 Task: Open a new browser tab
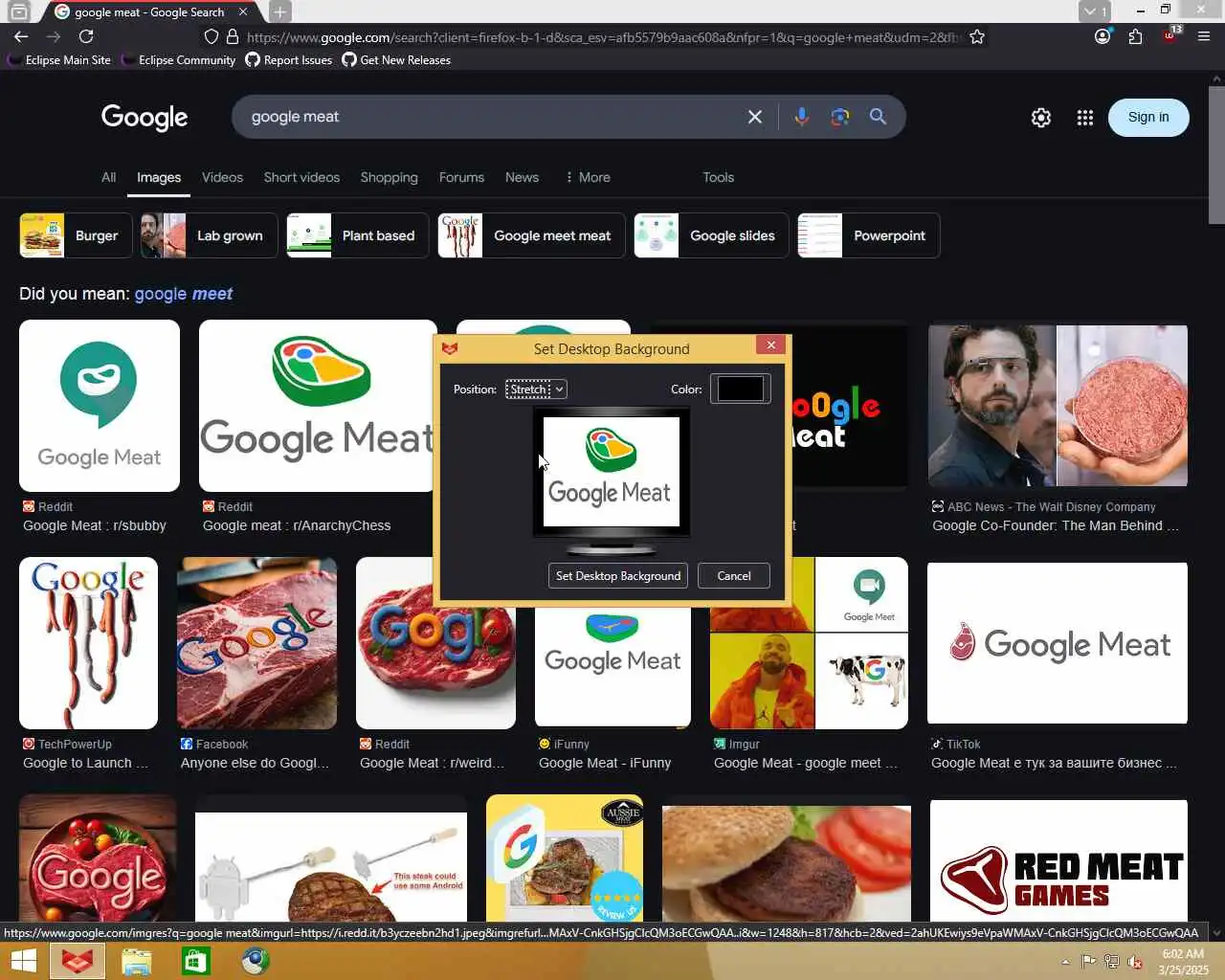tap(279, 11)
